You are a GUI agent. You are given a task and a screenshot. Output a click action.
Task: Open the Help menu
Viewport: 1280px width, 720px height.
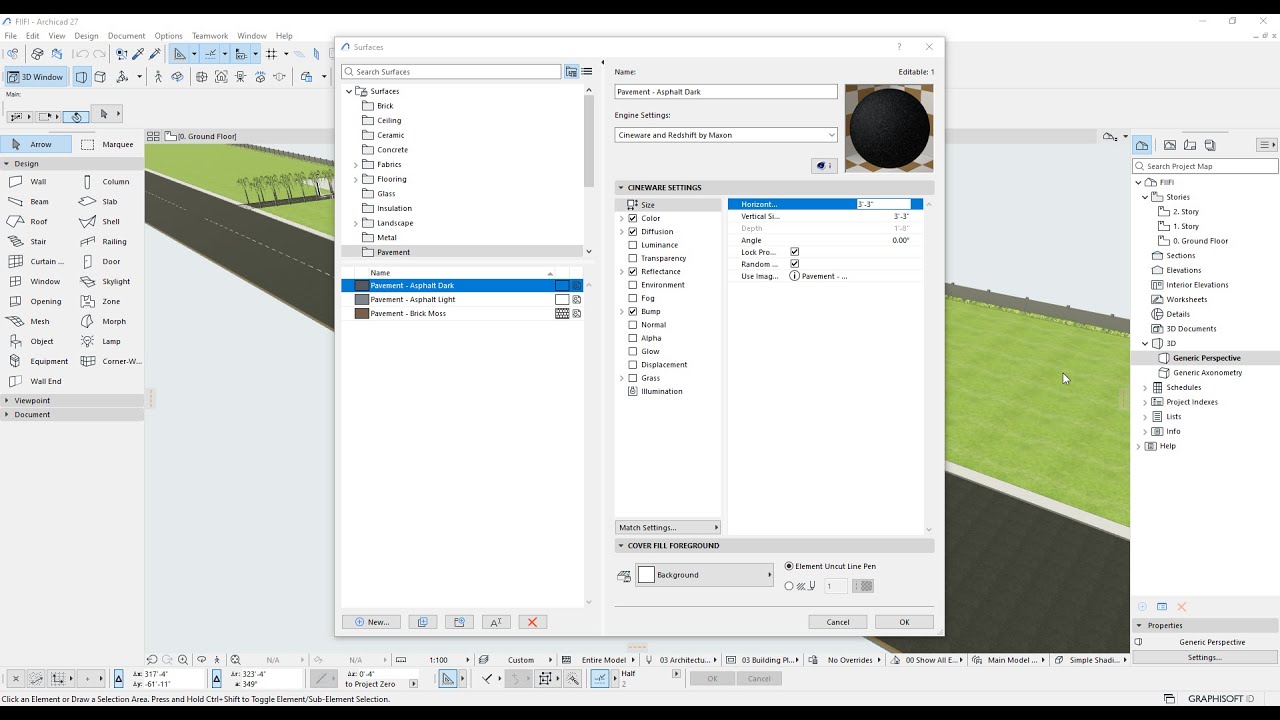coord(284,36)
